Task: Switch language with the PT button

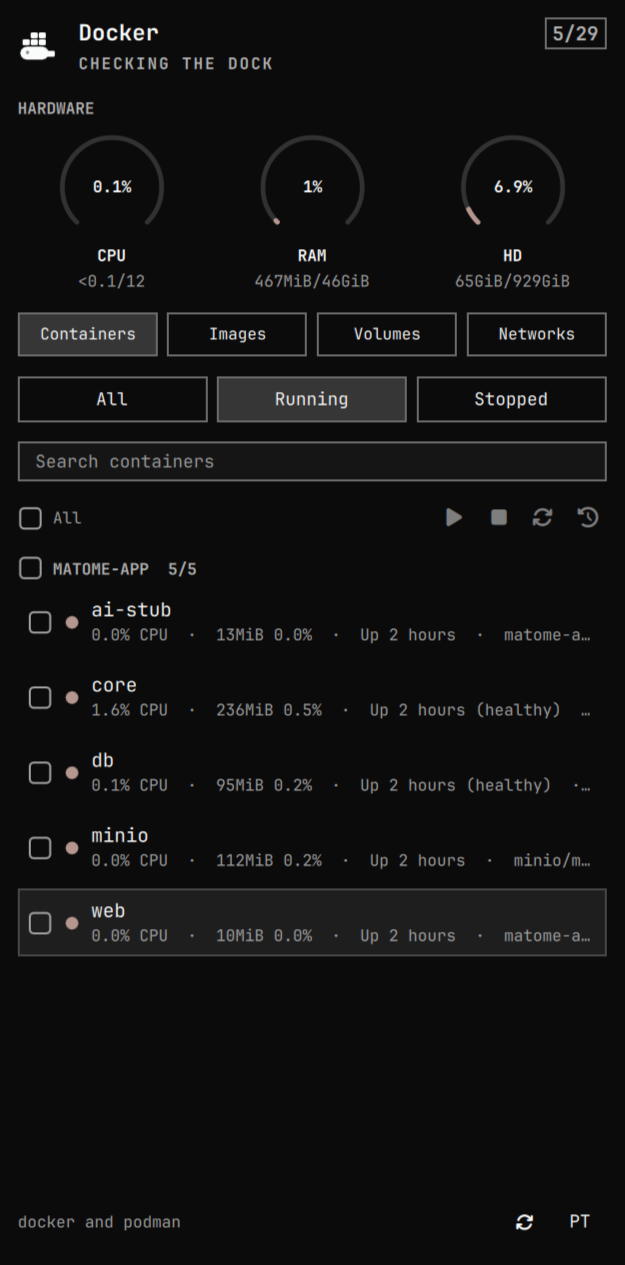Action: pos(580,1222)
